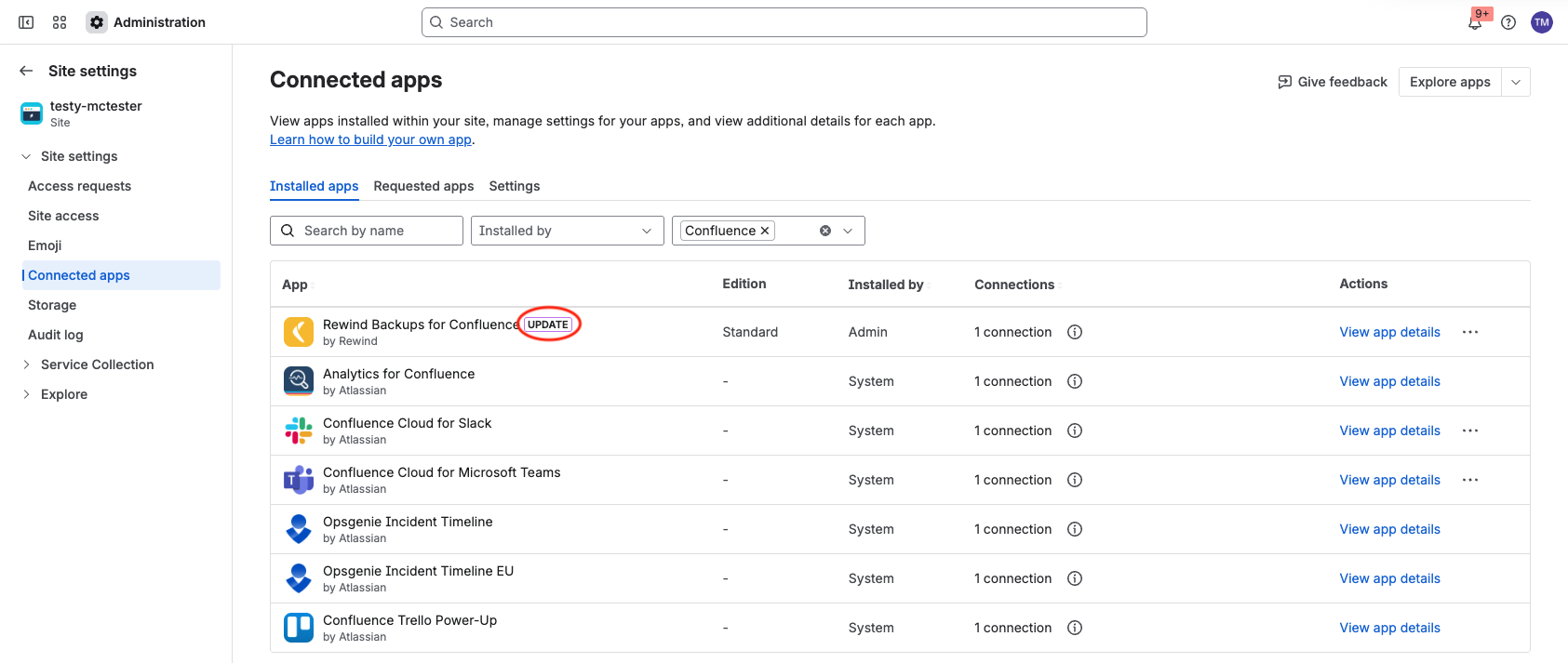Click the Opsgenie Incident Timeline EU icon
1568x663 pixels.
coord(299,578)
